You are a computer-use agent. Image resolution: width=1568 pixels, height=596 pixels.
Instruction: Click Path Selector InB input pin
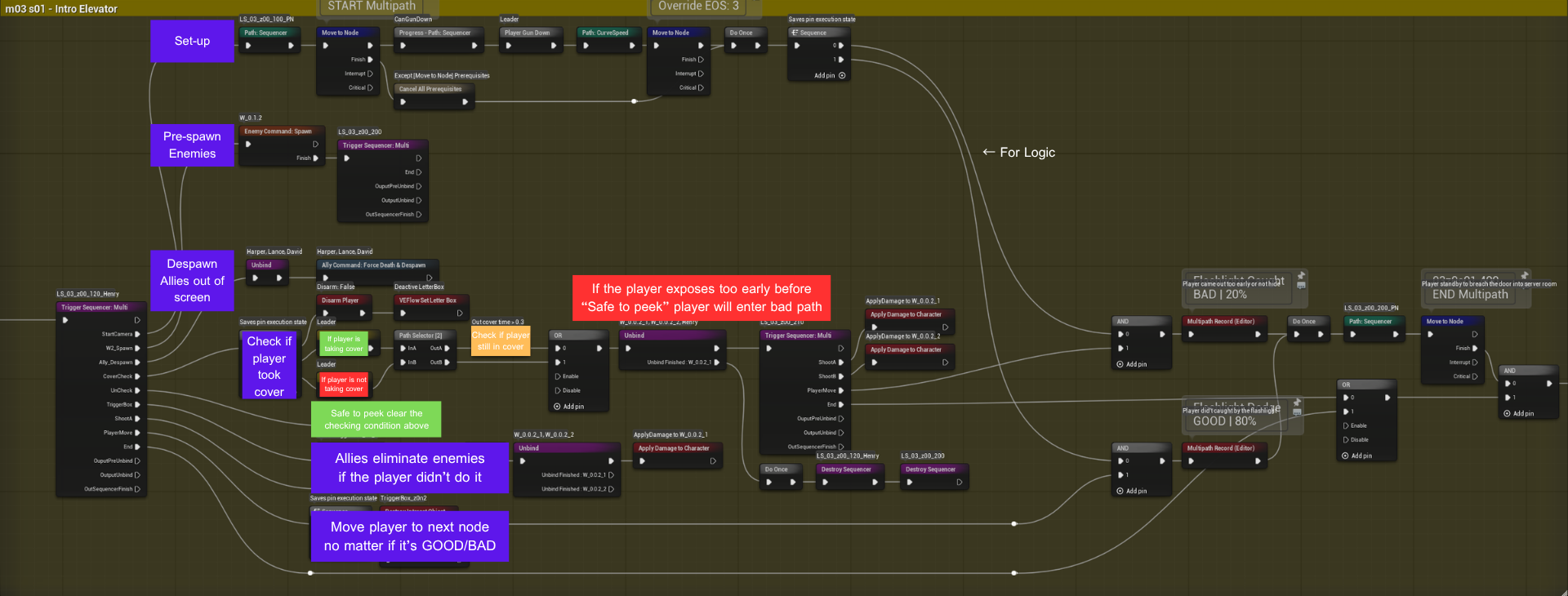point(403,362)
